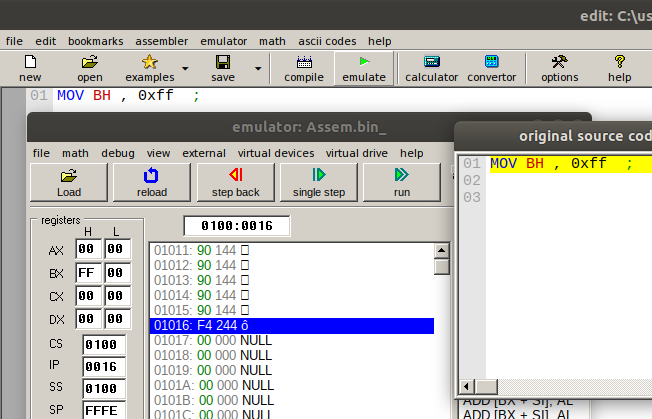Click the Load button in emulator
Image resolution: width=652 pixels, height=419 pixels.
click(x=69, y=183)
